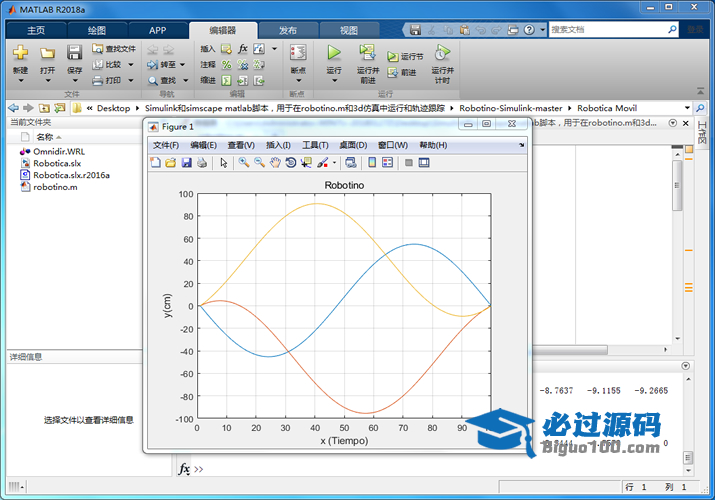This screenshot has height=500, width=715.
Task: Click Run and Time (运行并计时)
Action: tap(442, 64)
